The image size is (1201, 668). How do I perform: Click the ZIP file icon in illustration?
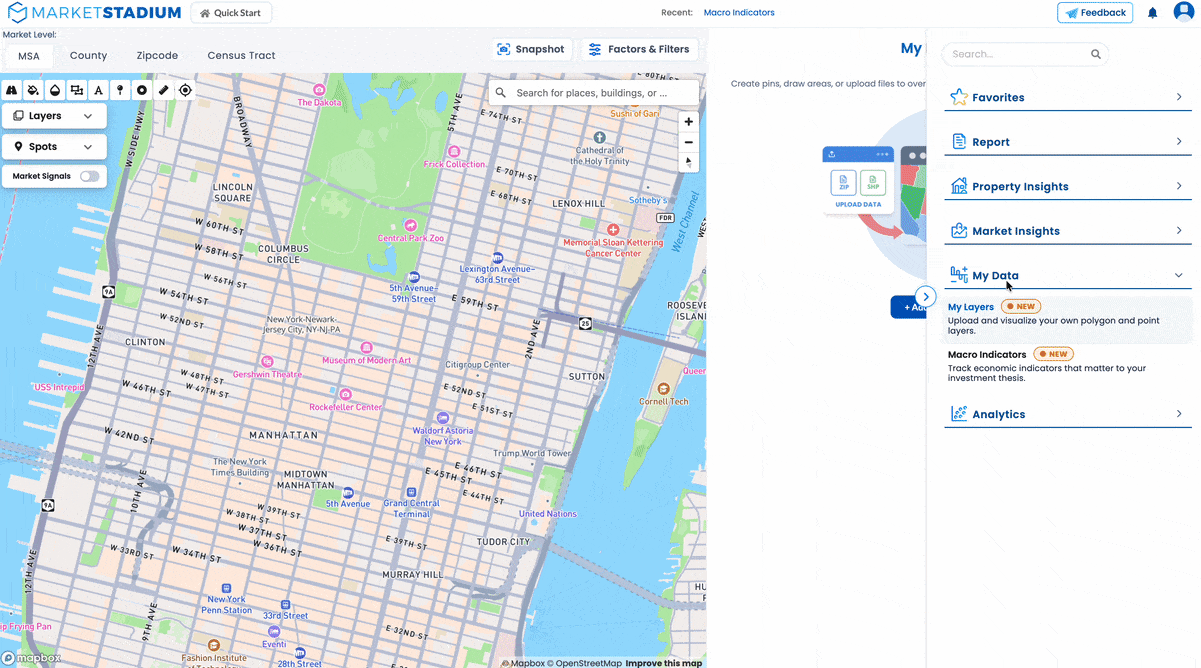[844, 182]
